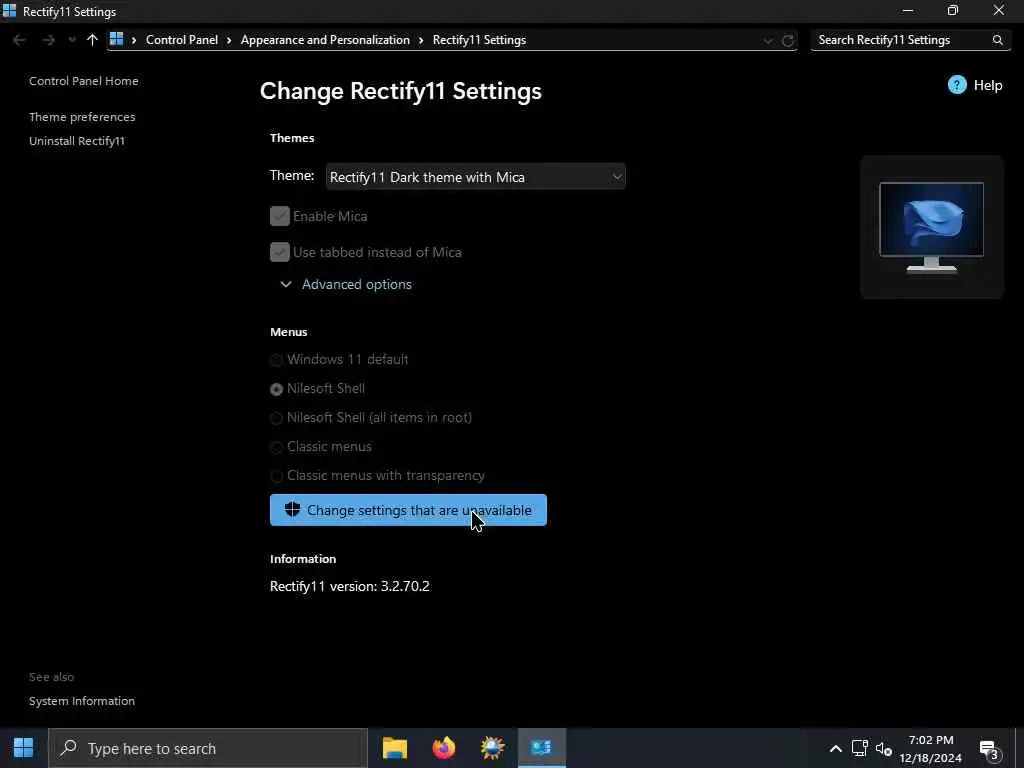1024x768 pixels.
Task: Minimize the Rectify11 Settings window
Action: 908,11
